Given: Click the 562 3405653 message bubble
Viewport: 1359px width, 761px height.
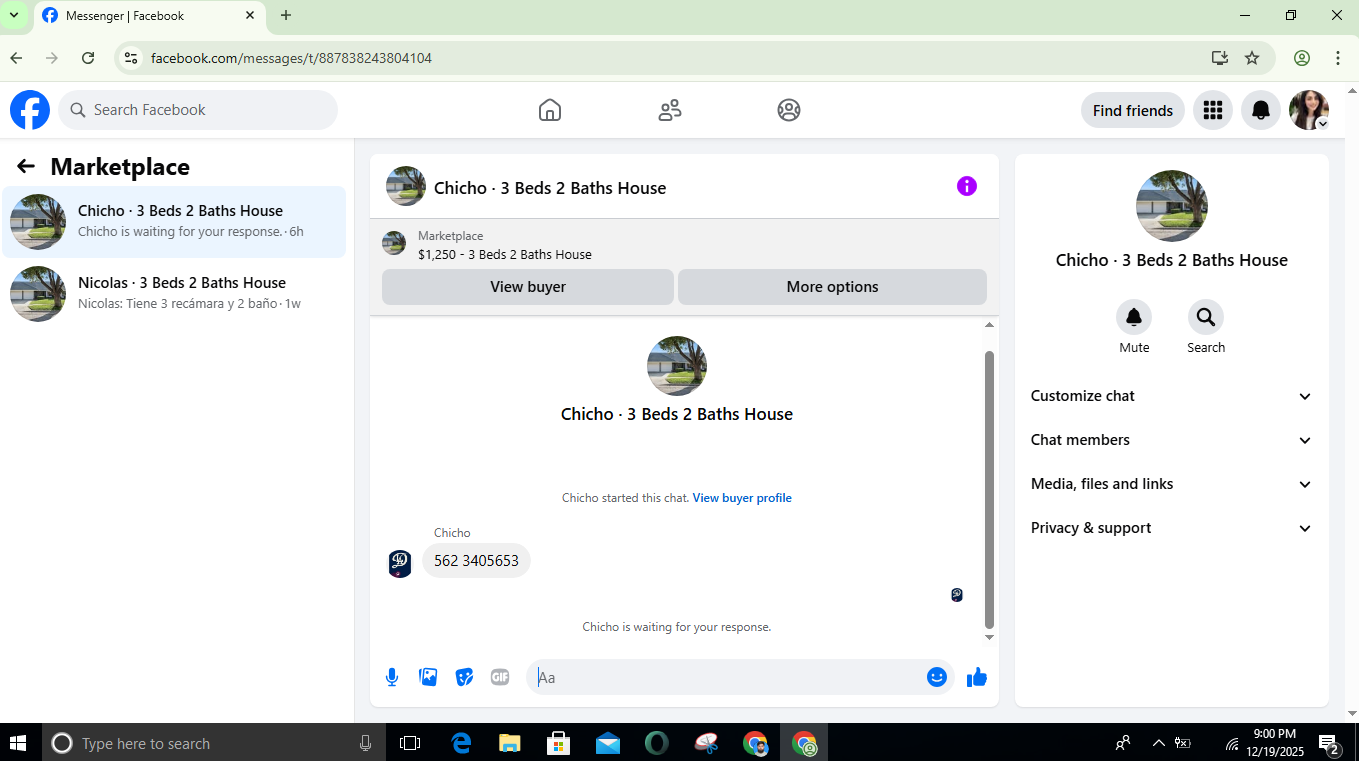Looking at the screenshot, I should (x=476, y=561).
